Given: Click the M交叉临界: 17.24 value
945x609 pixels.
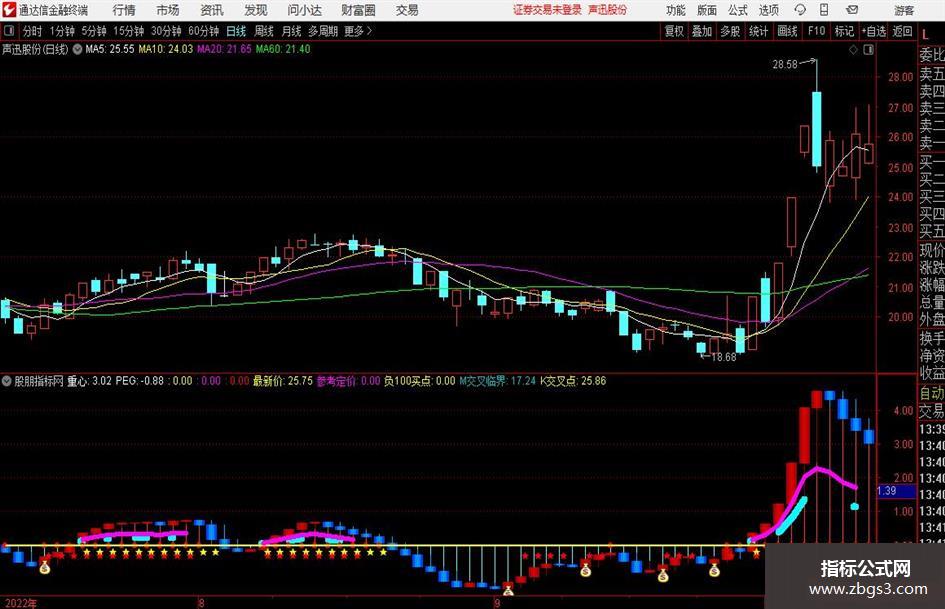Looking at the screenshot, I should (498, 381).
